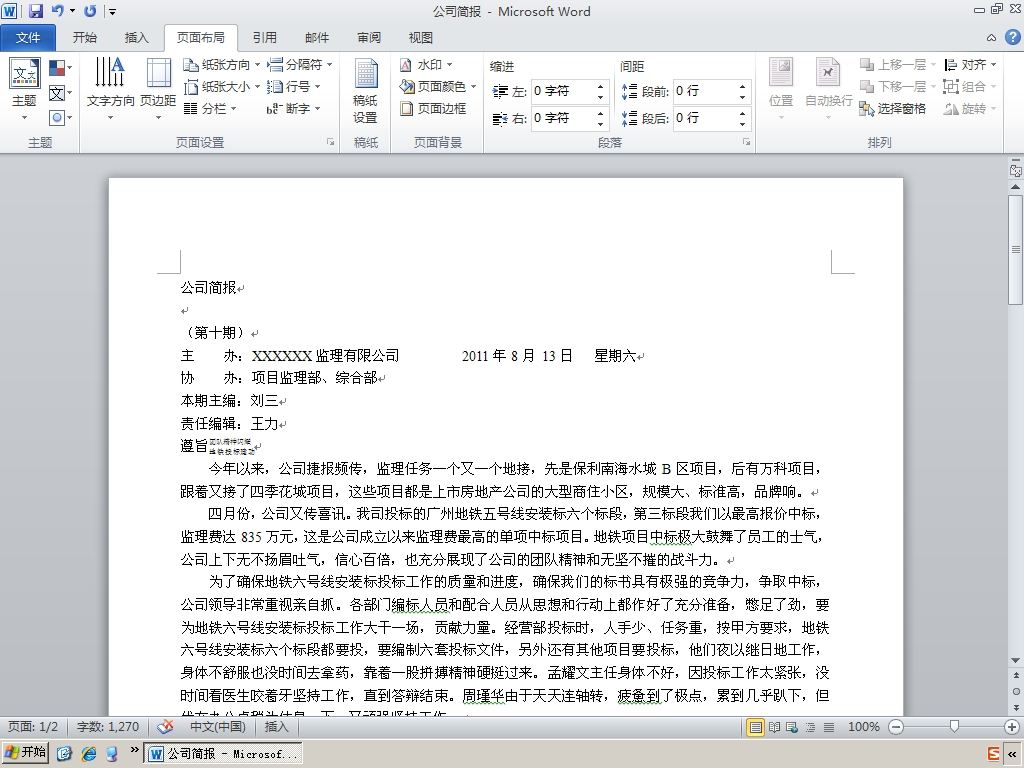Toggle the ruler button above the scrollbar
1024x768 pixels.
tap(1016, 170)
